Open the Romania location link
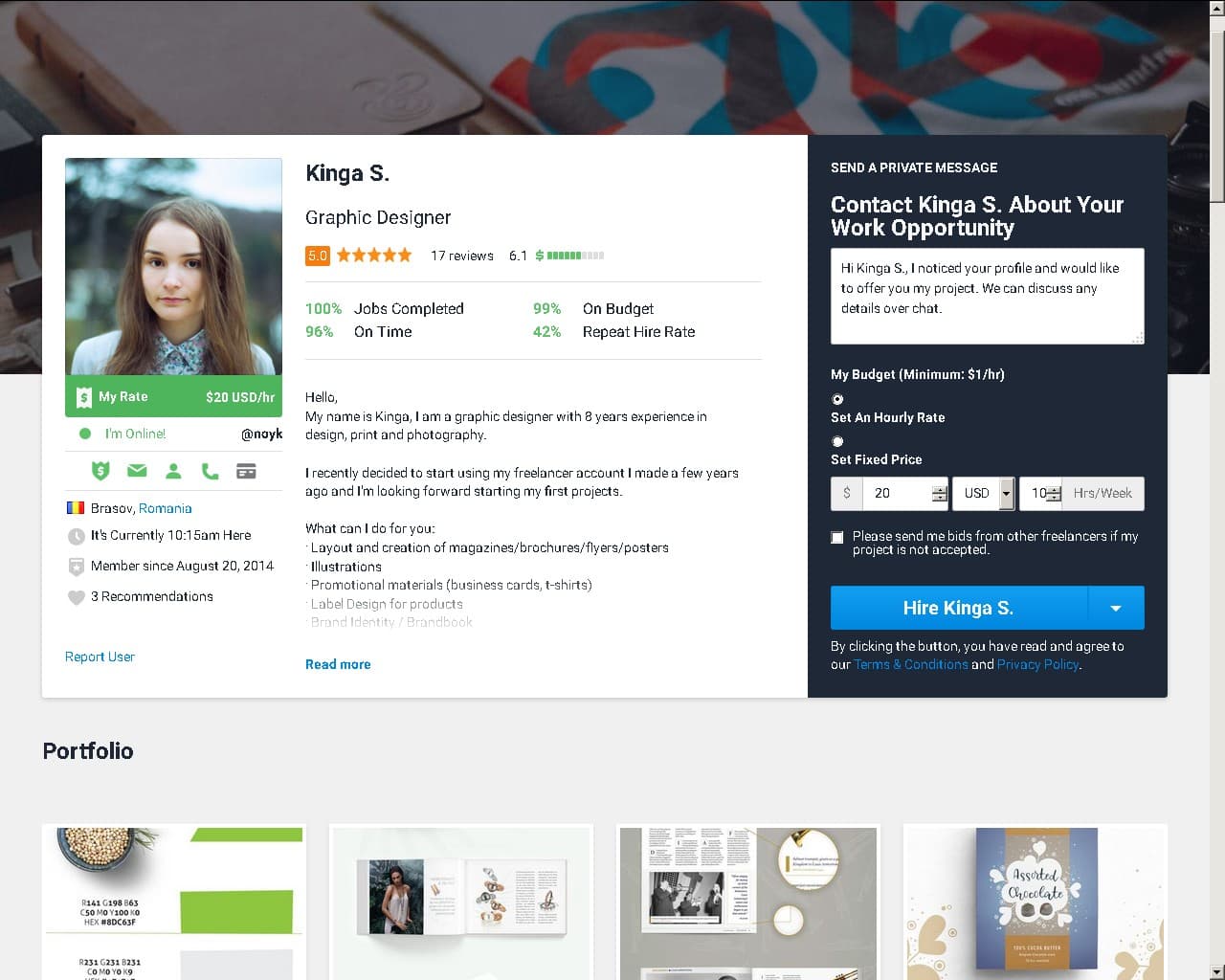The width and height of the screenshot is (1225, 980). 166,508
